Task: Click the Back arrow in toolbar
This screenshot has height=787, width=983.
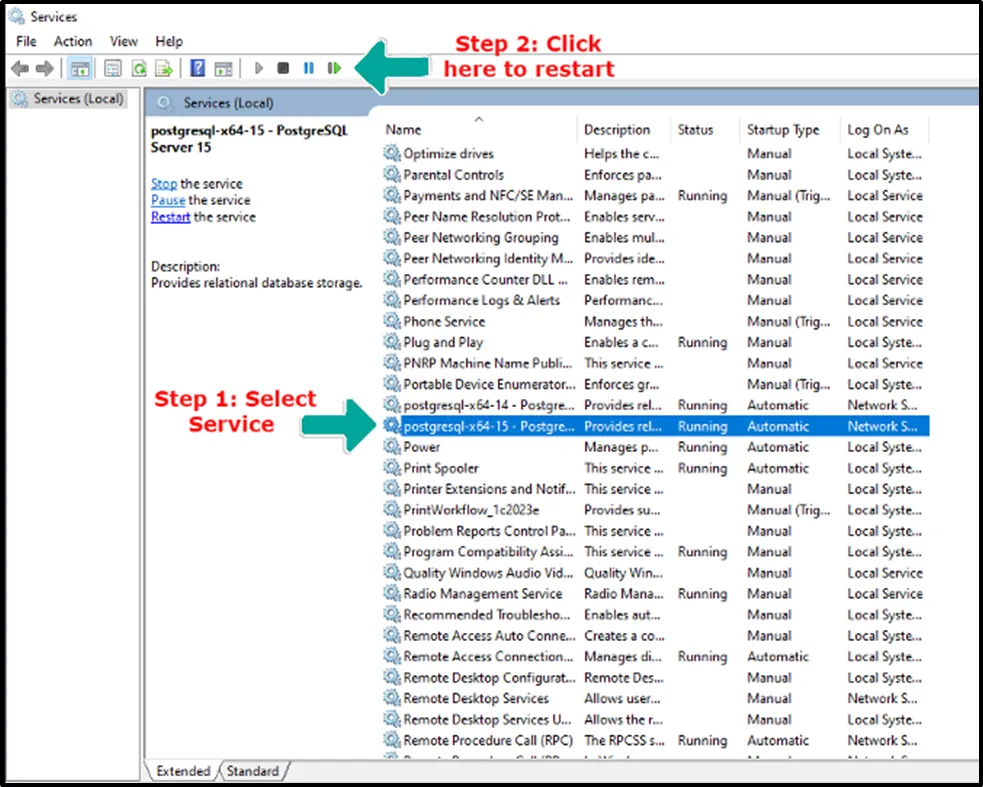Action: [x=19, y=68]
